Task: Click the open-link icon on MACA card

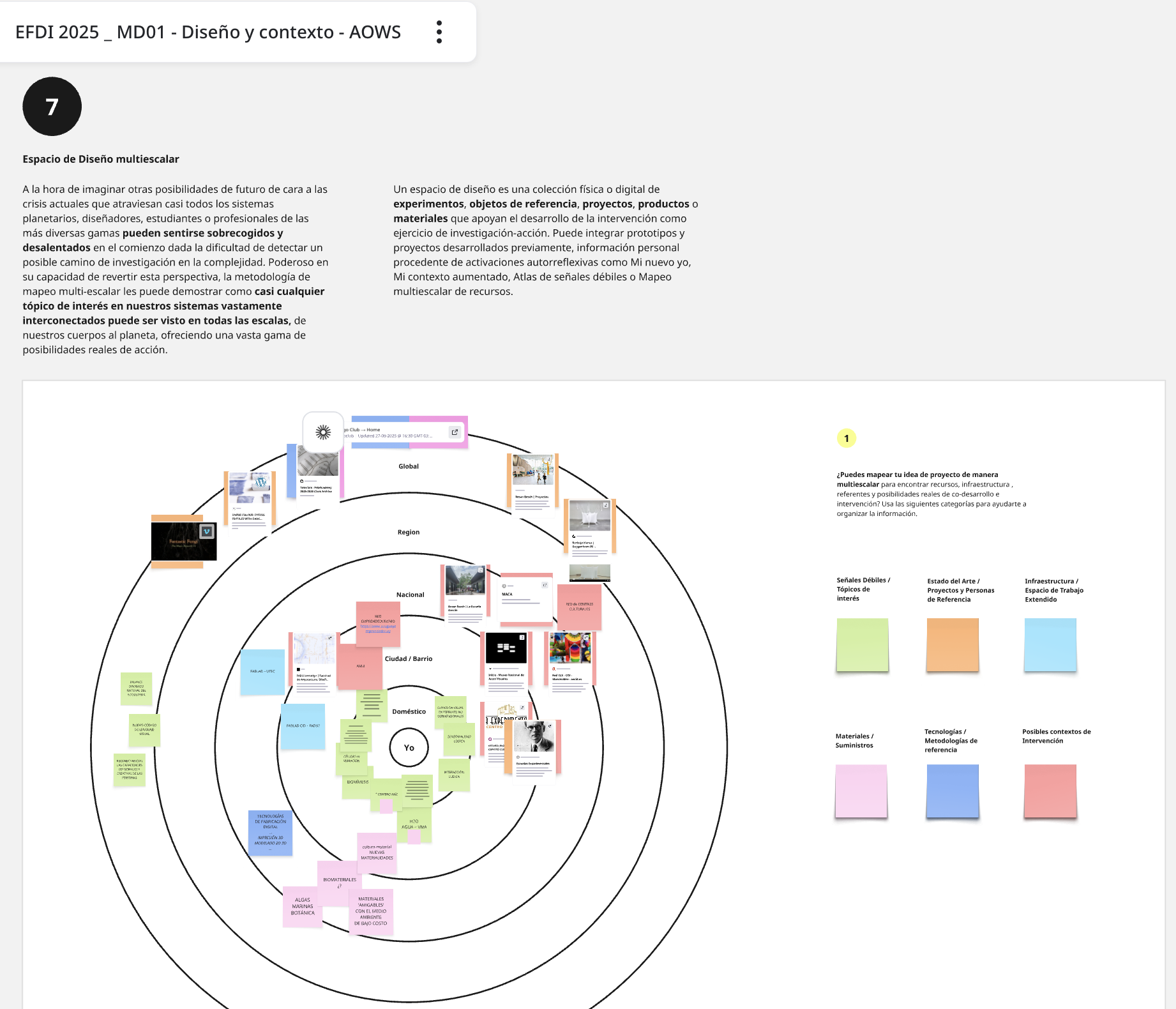Action: tap(545, 585)
